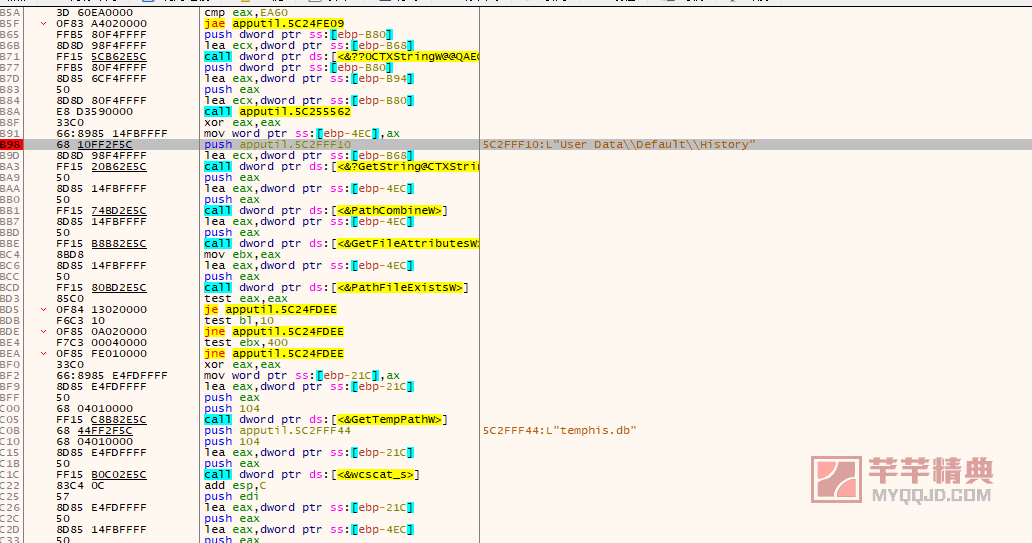Click the bytes 'F7C3 00040000'
1032x543 pixels.
[101, 342]
